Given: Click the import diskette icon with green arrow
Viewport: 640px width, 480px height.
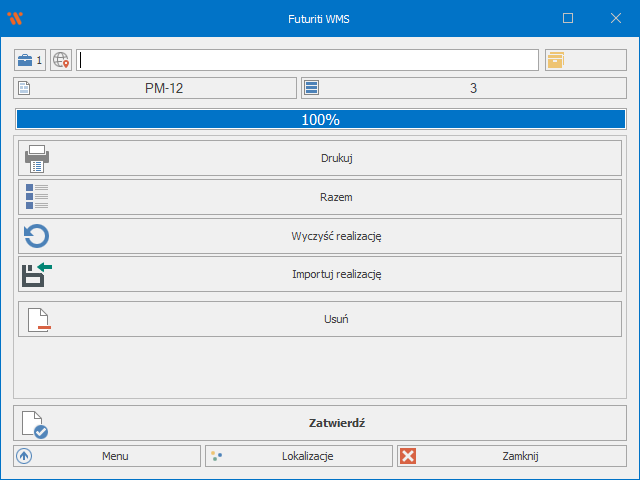Looking at the screenshot, I should pos(37,274).
